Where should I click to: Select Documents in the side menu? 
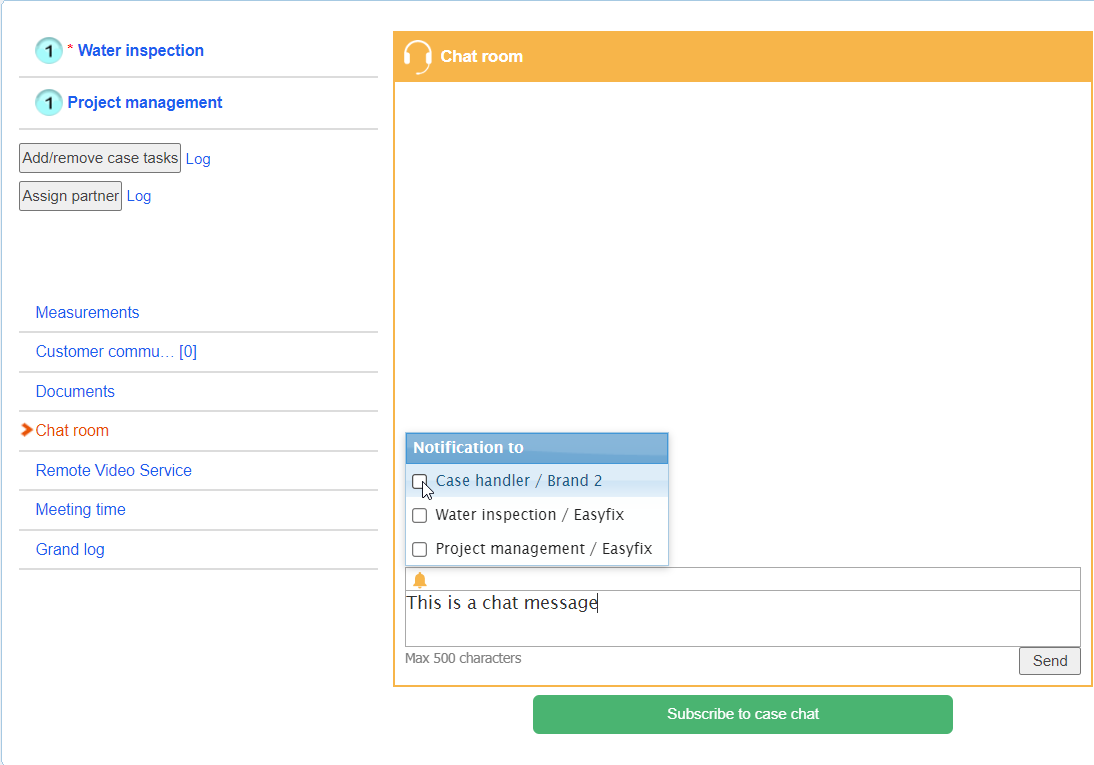(75, 392)
